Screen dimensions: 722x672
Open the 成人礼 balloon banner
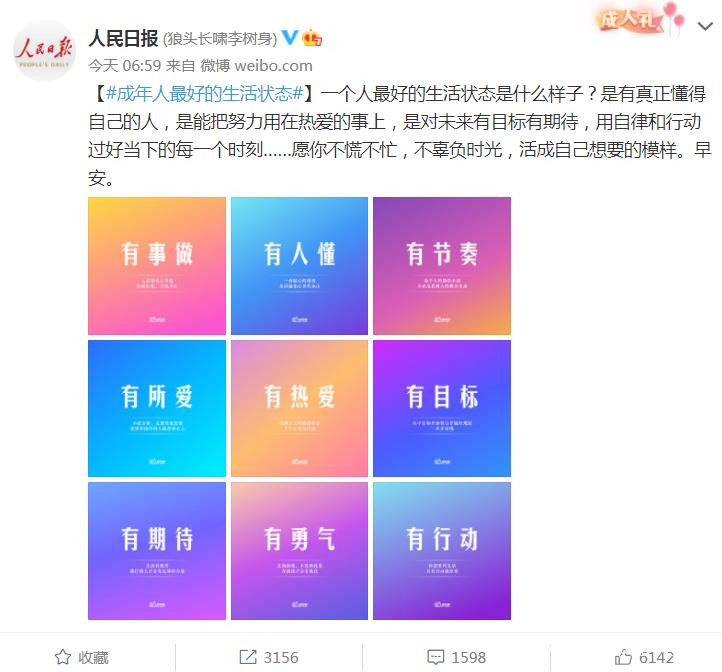click(x=641, y=18)
